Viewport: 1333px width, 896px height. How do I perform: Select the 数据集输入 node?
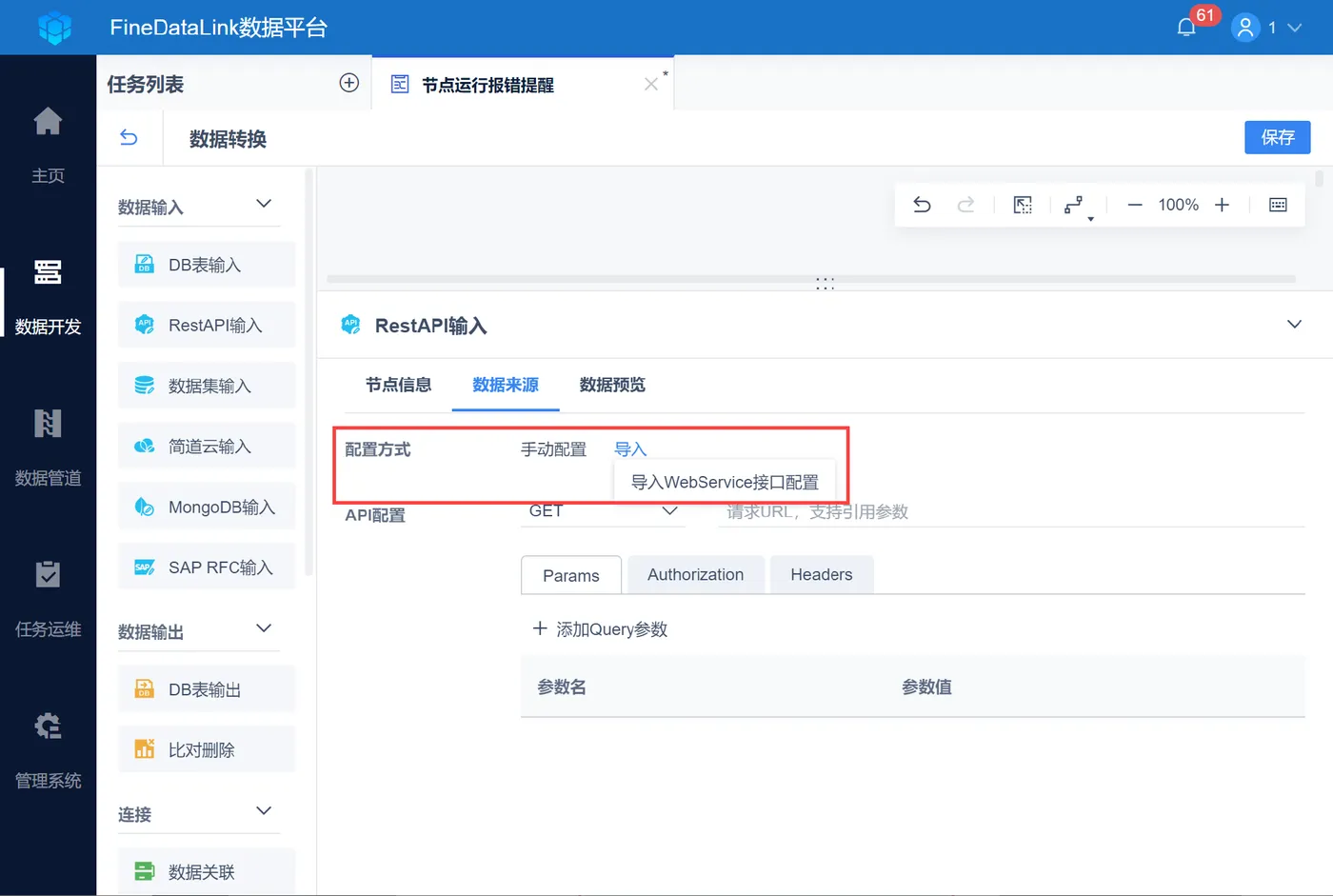[x=207, y=386]
